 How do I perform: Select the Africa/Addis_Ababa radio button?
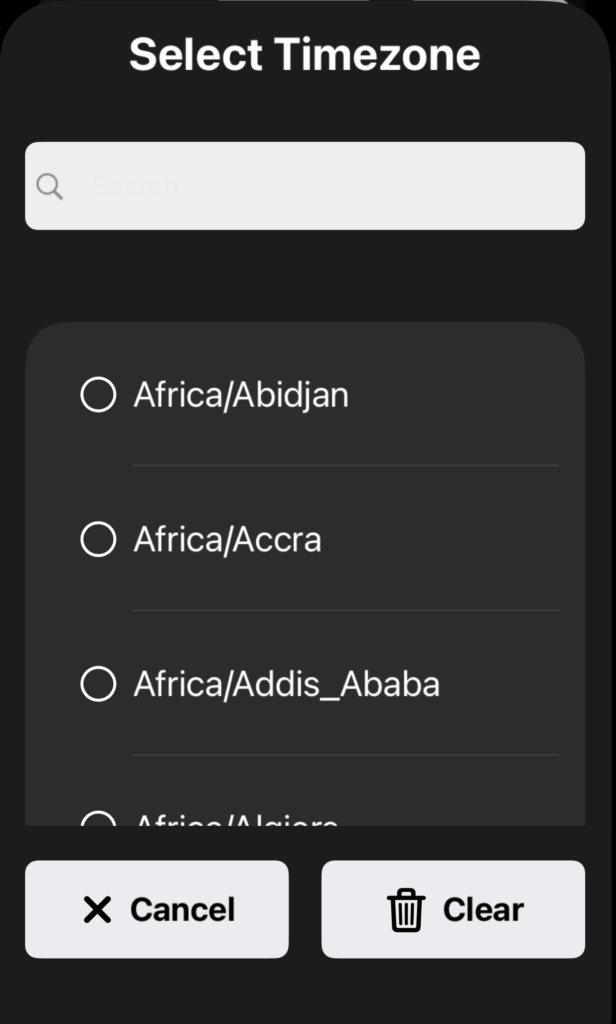click(x=98, y=685)
